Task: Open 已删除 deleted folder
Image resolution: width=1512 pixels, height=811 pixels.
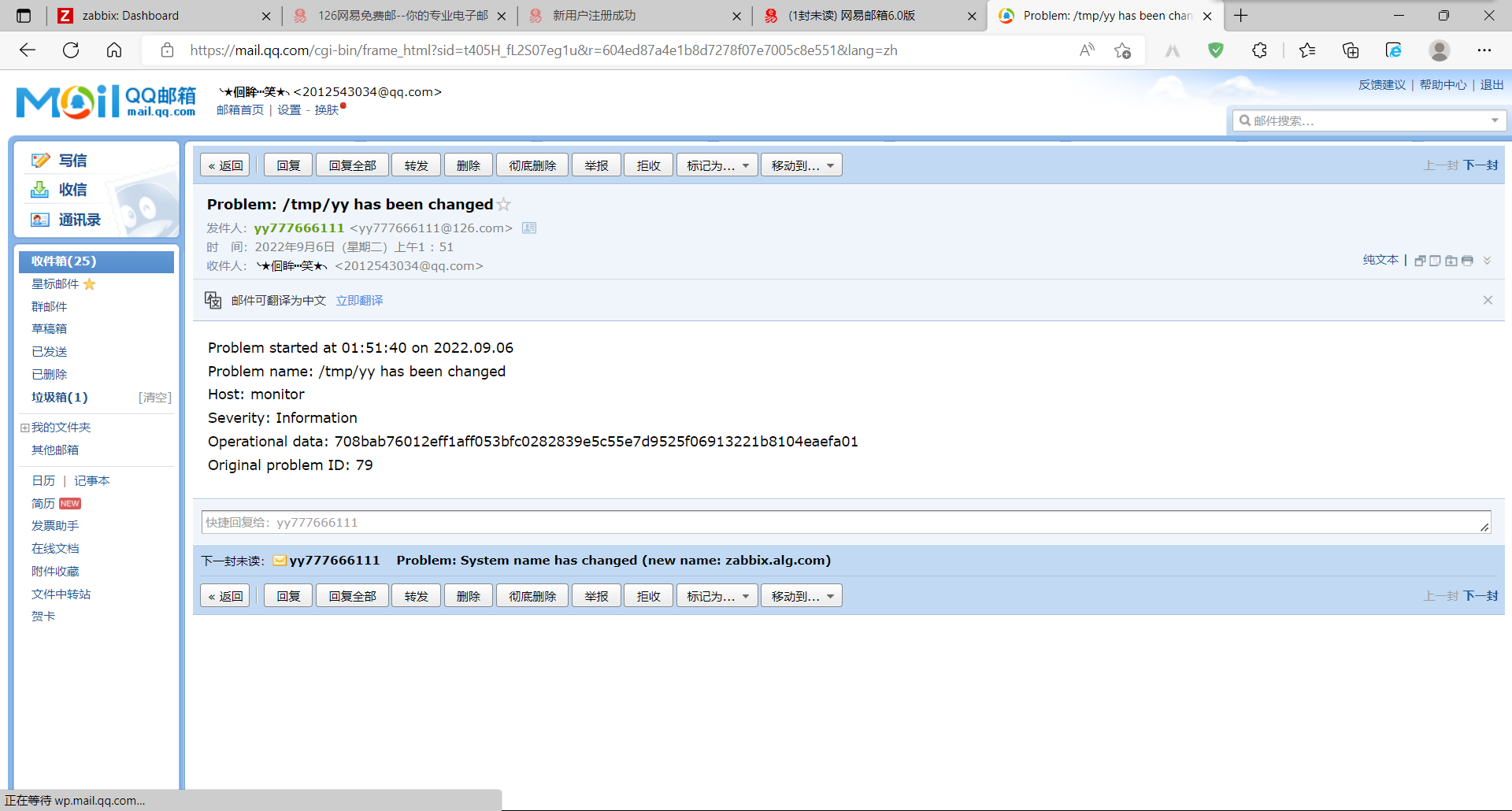Action: [x=49, y=375]
